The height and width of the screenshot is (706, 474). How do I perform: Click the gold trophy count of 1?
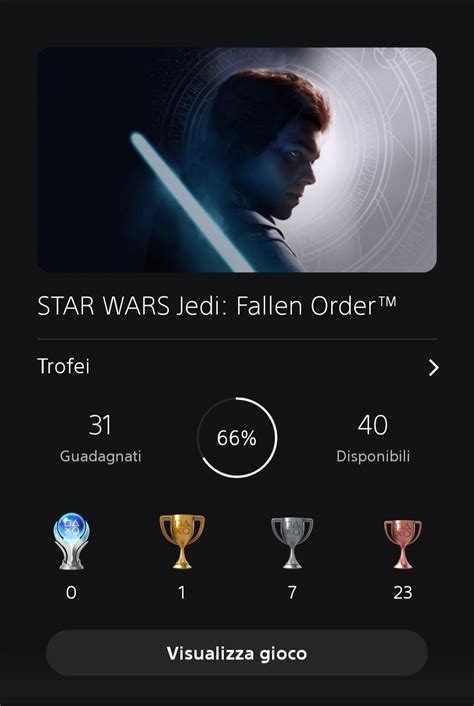[181, 593]
